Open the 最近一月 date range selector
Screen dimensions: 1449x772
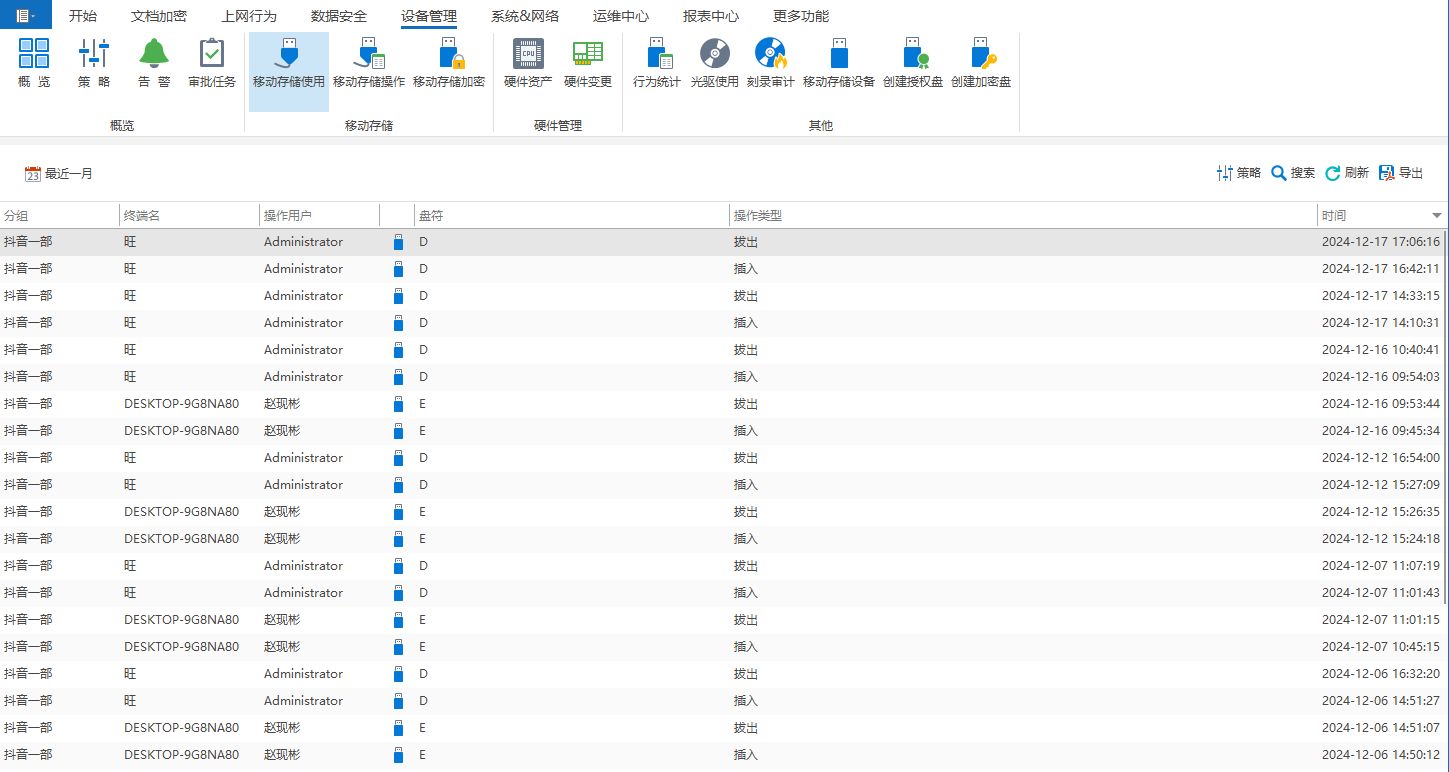tap(59, 174)
